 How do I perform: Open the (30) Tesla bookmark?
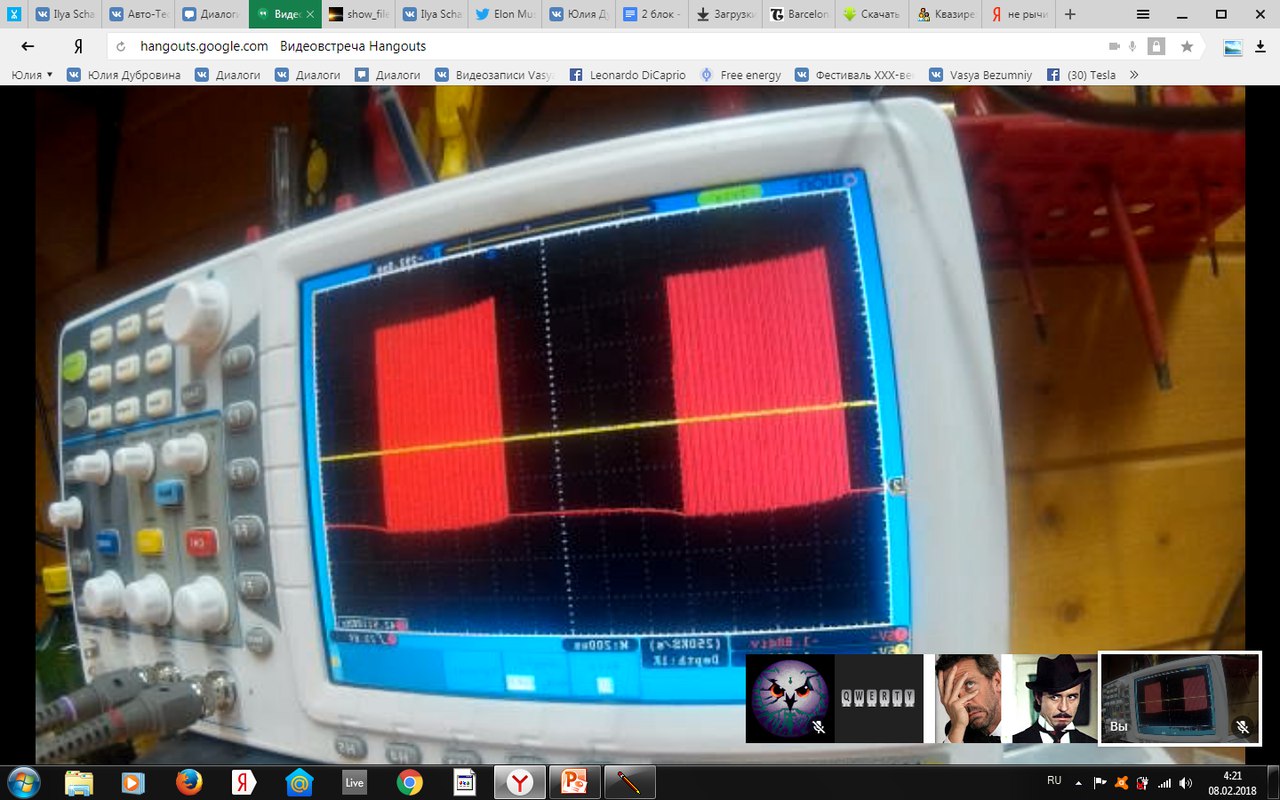[1081, 75]
